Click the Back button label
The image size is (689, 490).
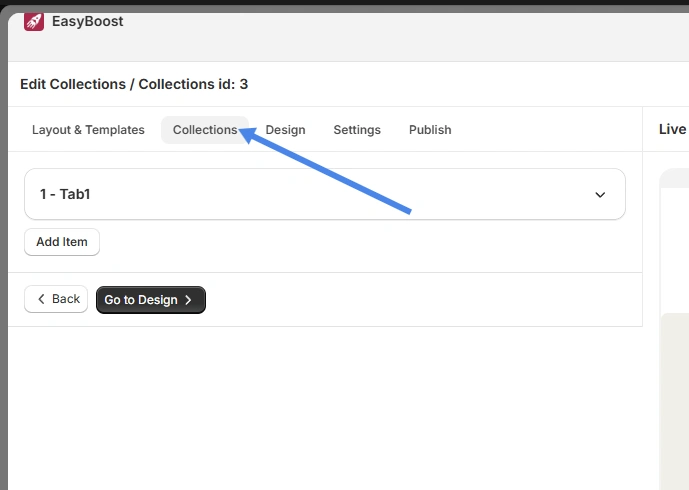tap(66, 299)
